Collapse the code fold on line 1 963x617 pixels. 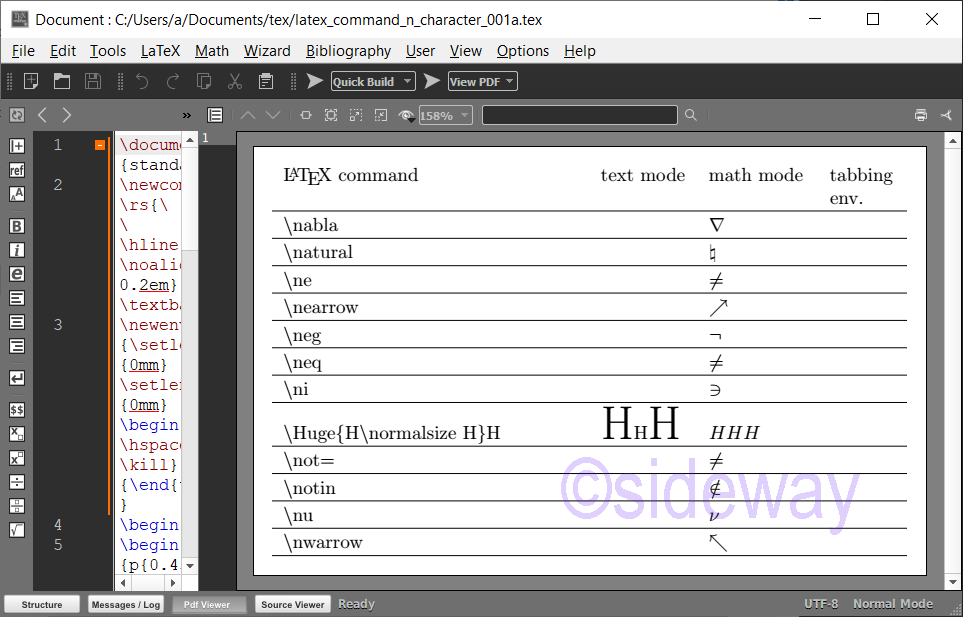click(100, 145)
